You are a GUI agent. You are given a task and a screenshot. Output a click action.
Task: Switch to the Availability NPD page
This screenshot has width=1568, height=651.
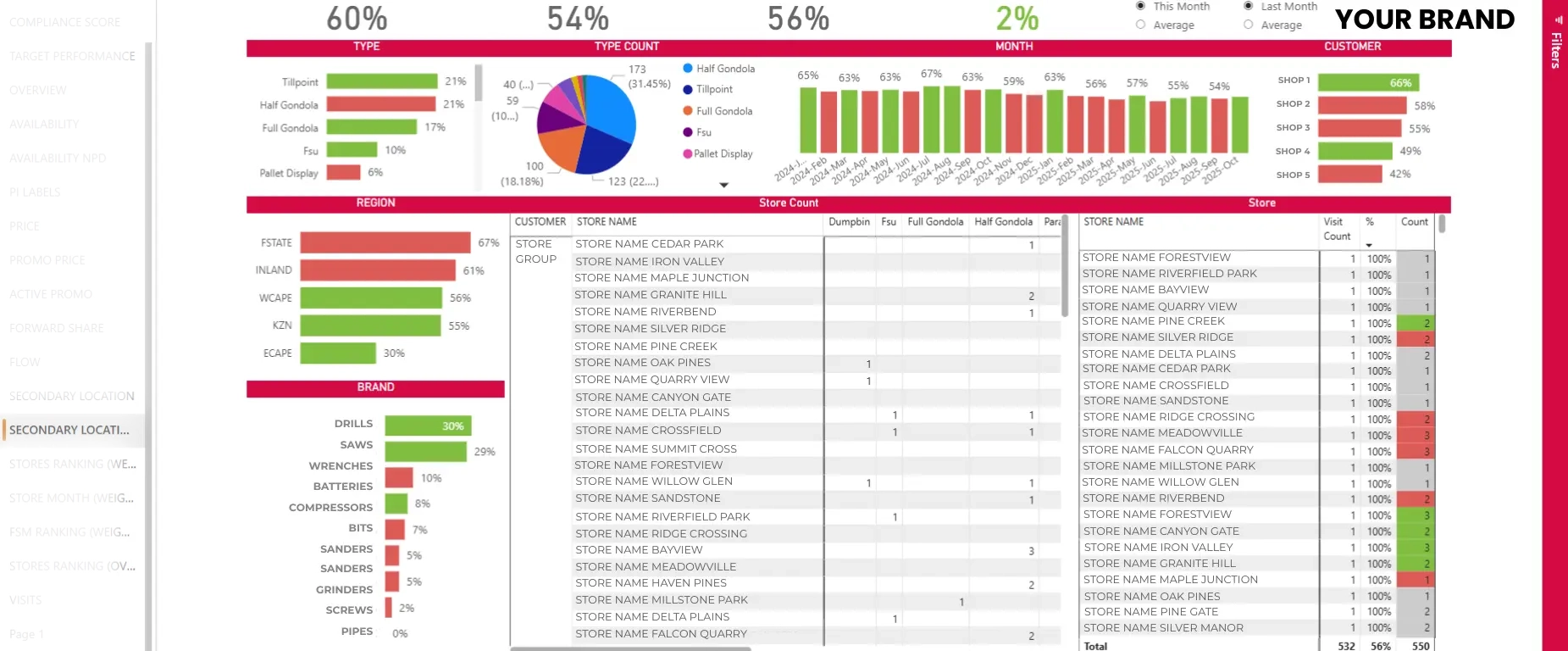coord(58,158)
